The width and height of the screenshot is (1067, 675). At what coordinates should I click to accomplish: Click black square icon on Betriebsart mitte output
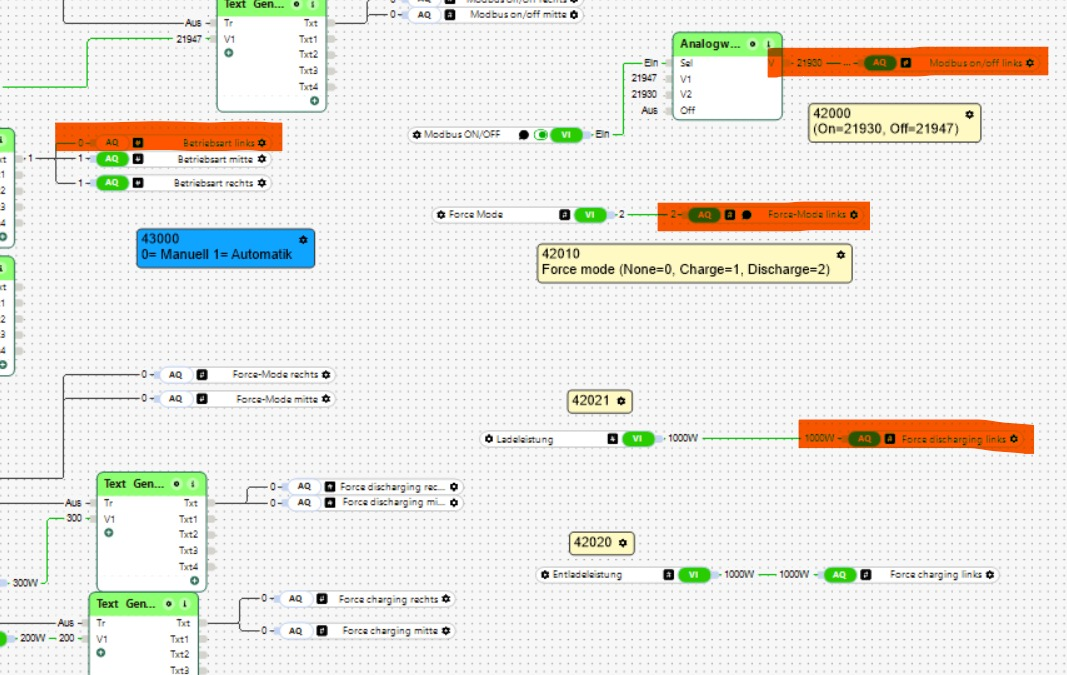138,159
